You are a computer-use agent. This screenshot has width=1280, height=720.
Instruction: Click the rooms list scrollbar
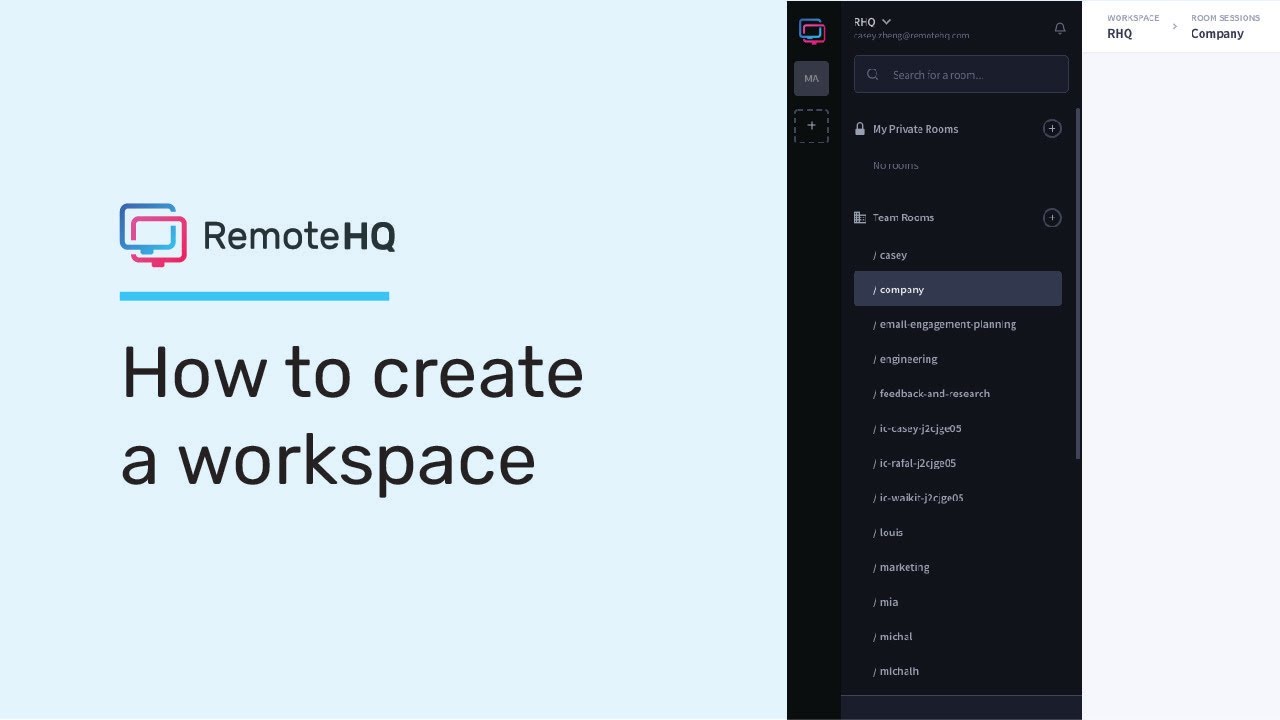click(x=1077, y=283)
